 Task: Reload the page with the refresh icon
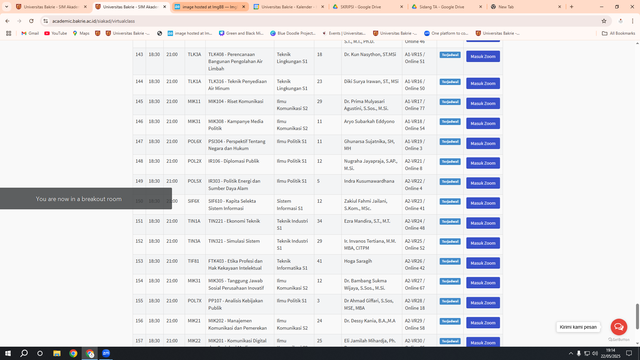[31, 21]
